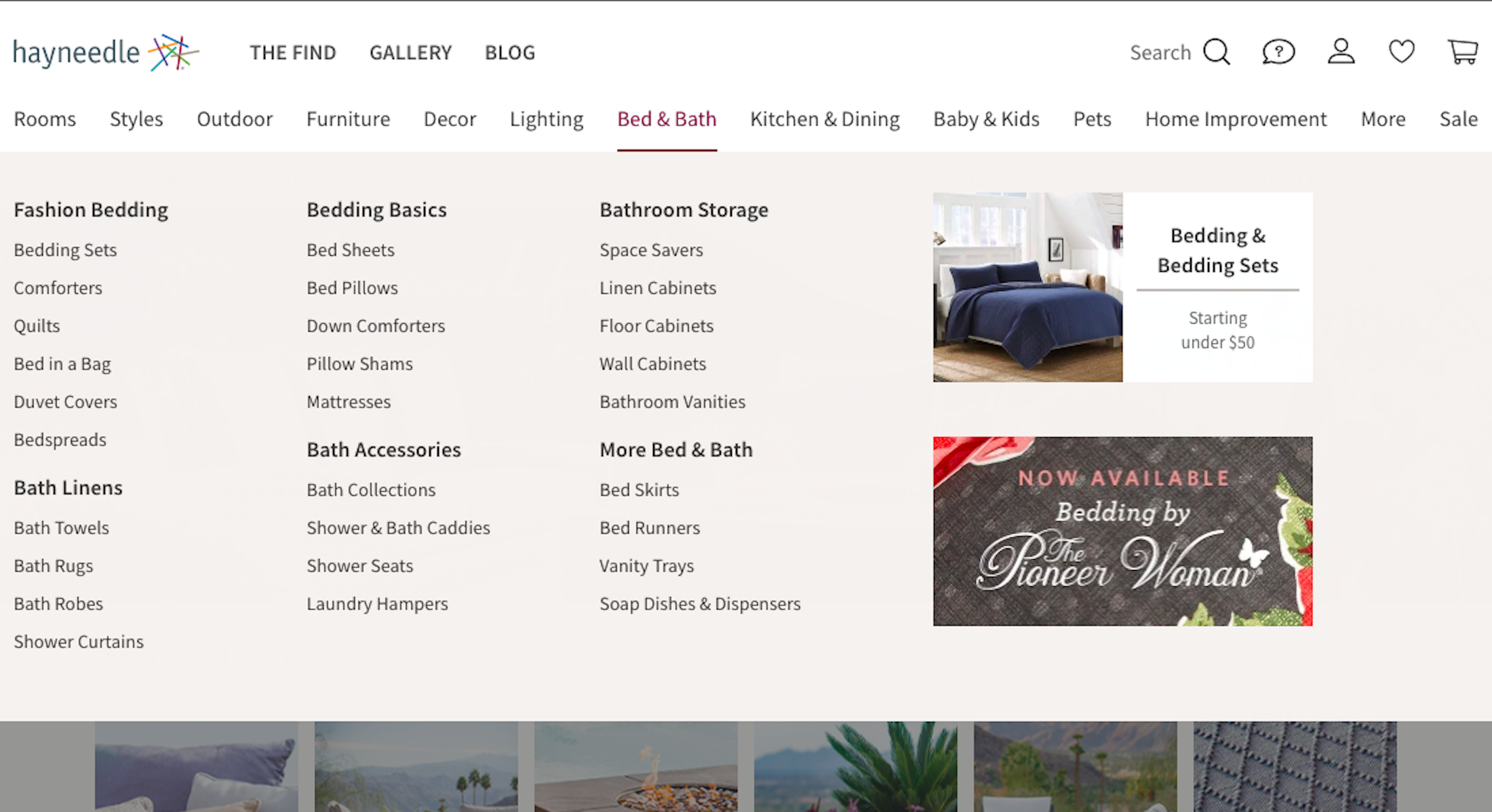Click the search magnifying glass icon
This screenshot has width=1492, height=812.
pyautogui.click(x=1217, y=52)
